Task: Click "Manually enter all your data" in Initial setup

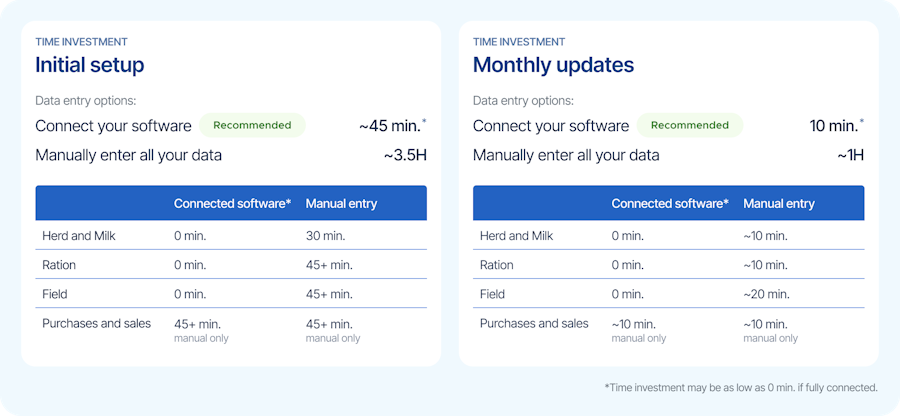Action: (128, 155)
